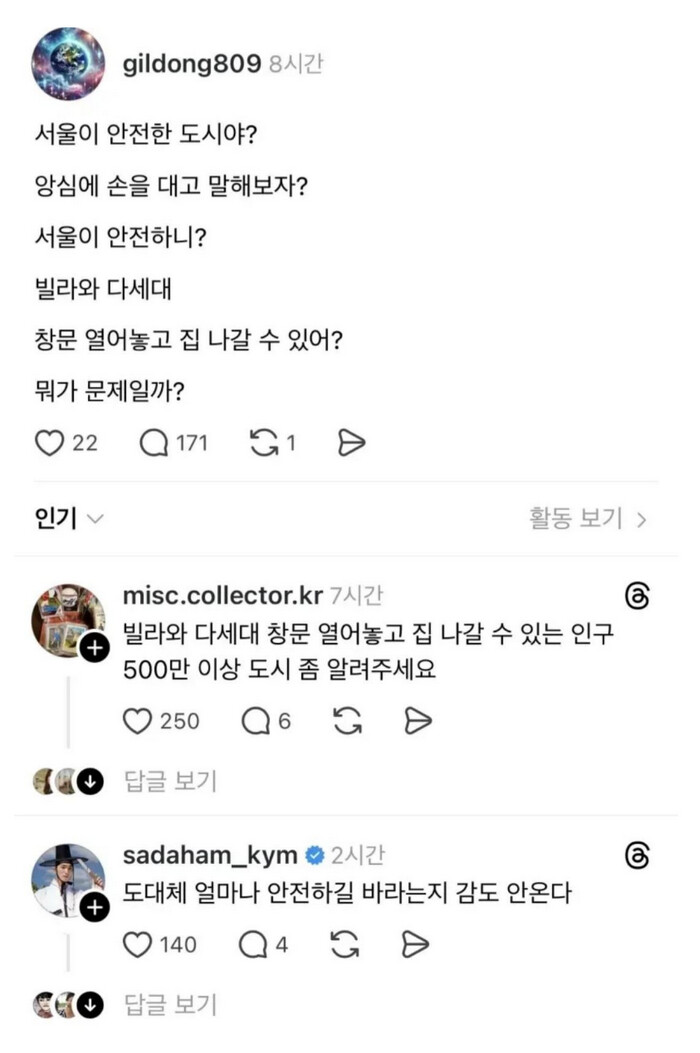Follow misc.collector.kr using plus badge

[x=93, y=650]
